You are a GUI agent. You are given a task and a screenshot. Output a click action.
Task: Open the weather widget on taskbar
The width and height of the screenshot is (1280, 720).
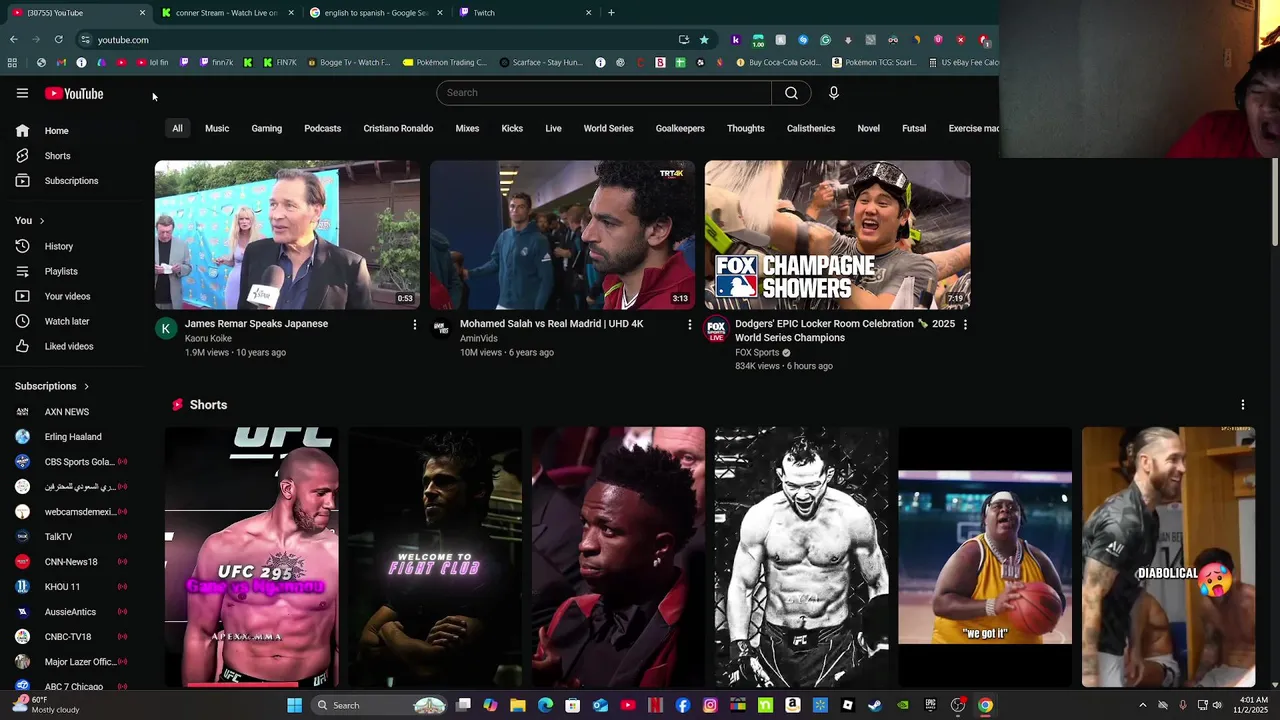coord(46,705)
